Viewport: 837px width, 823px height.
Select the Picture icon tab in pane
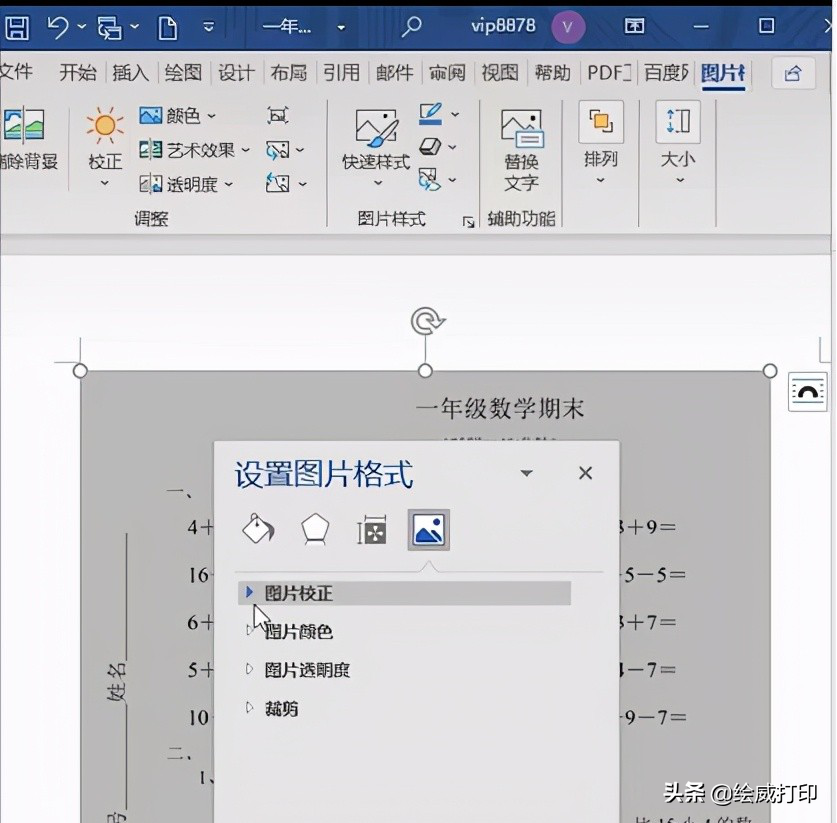[x=428, y=530]
